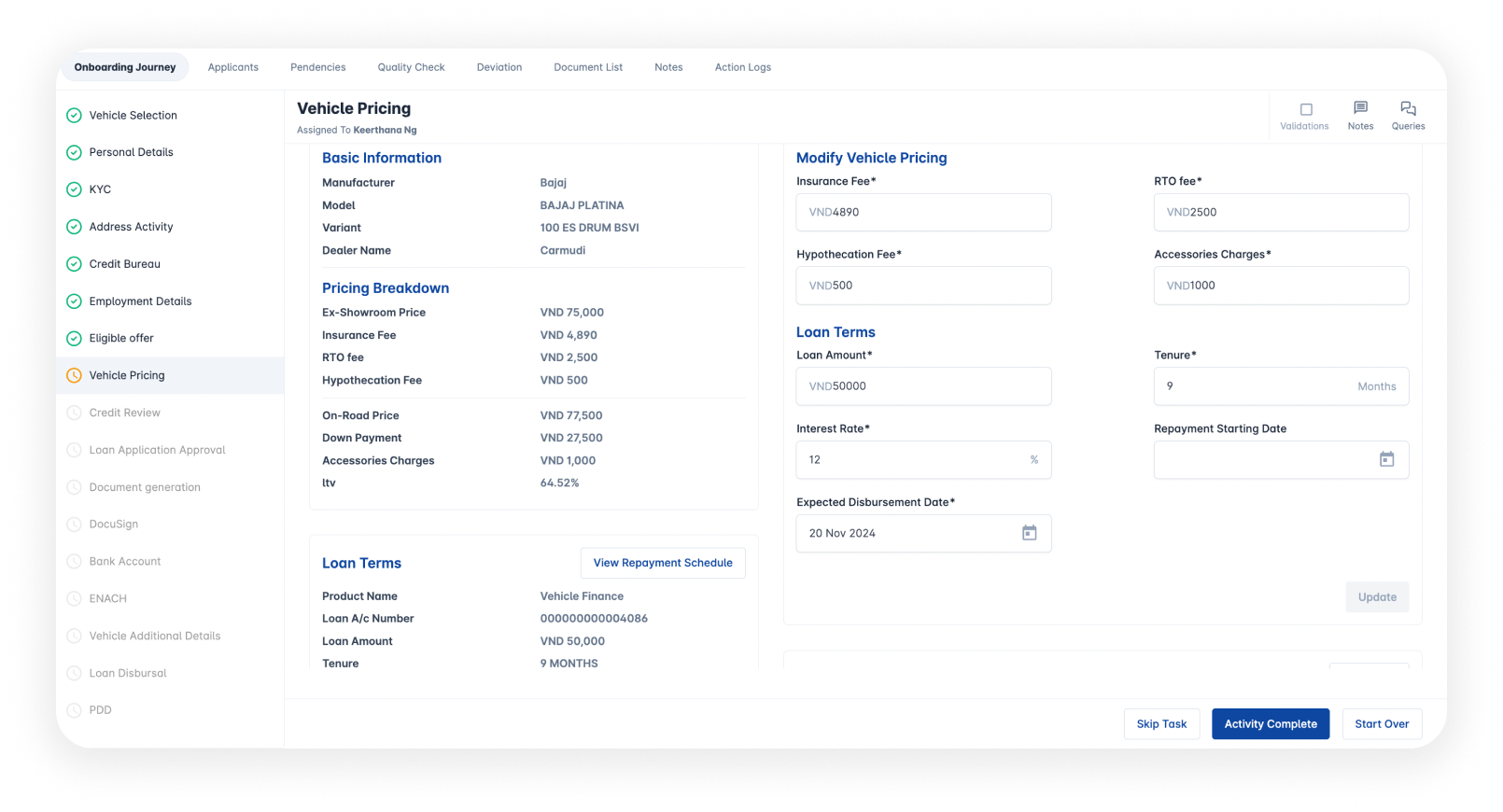Screen dimensions: 1503x812
Task: Open the Notes panel icon
Action: 1360,108
